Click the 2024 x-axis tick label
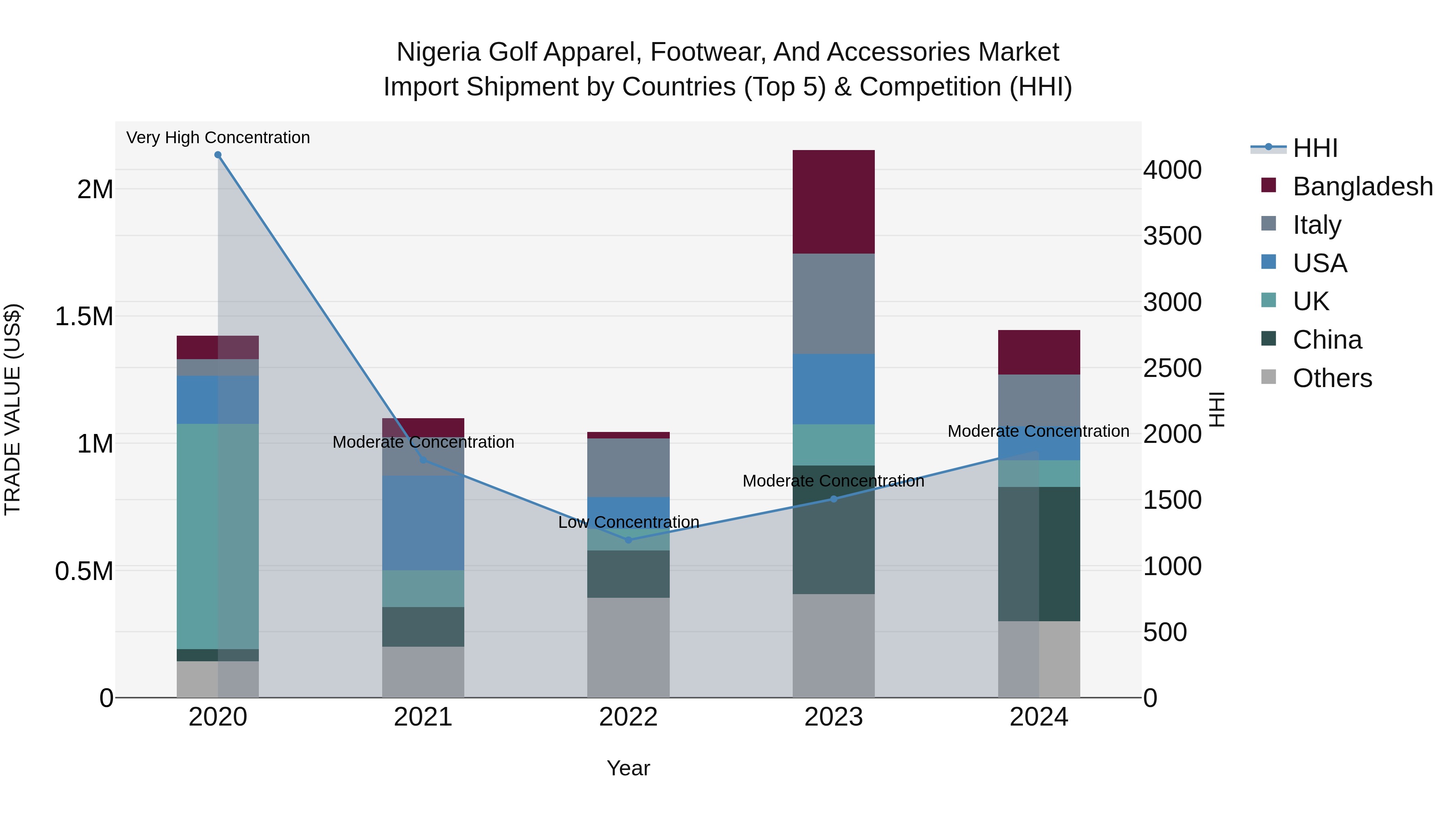This screenshot has width=1456, height=819. coord(1039,717)
